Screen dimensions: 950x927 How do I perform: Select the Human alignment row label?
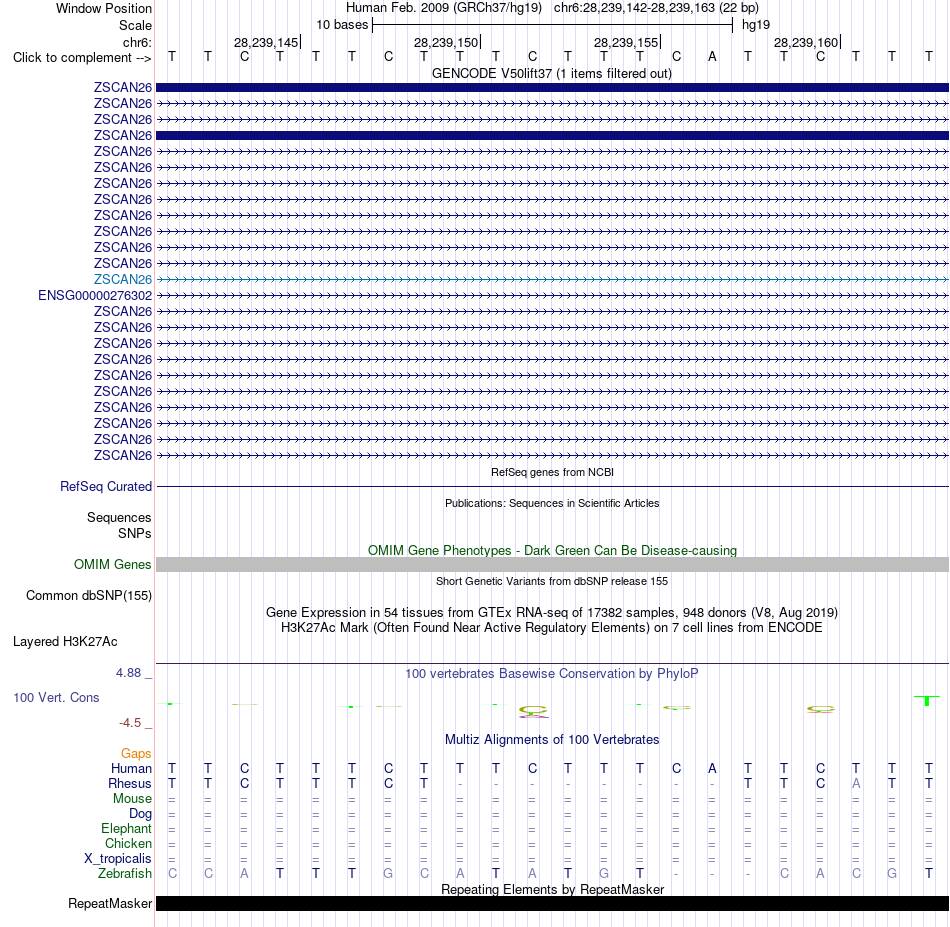coord(131,768)
